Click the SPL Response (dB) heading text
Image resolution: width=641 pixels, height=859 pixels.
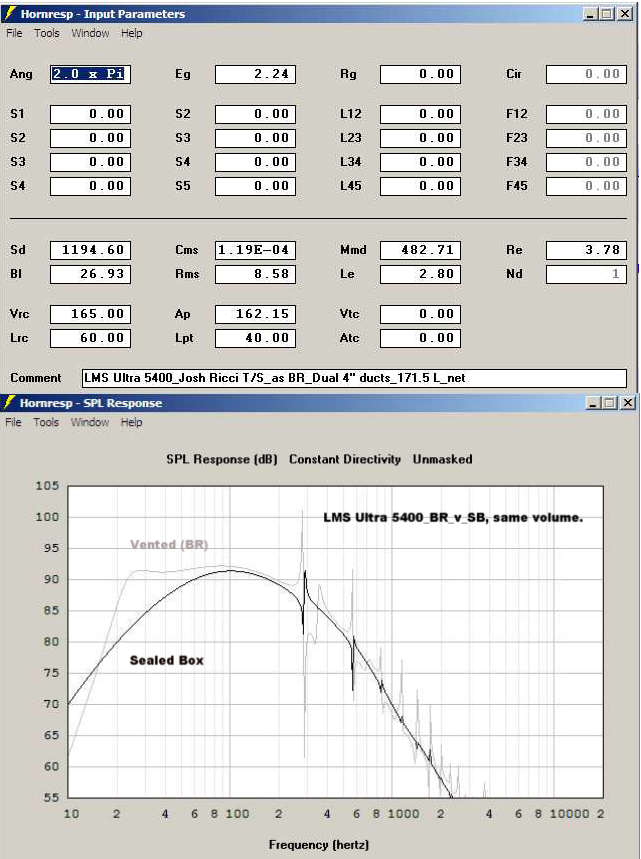click(x=222, y=459)
